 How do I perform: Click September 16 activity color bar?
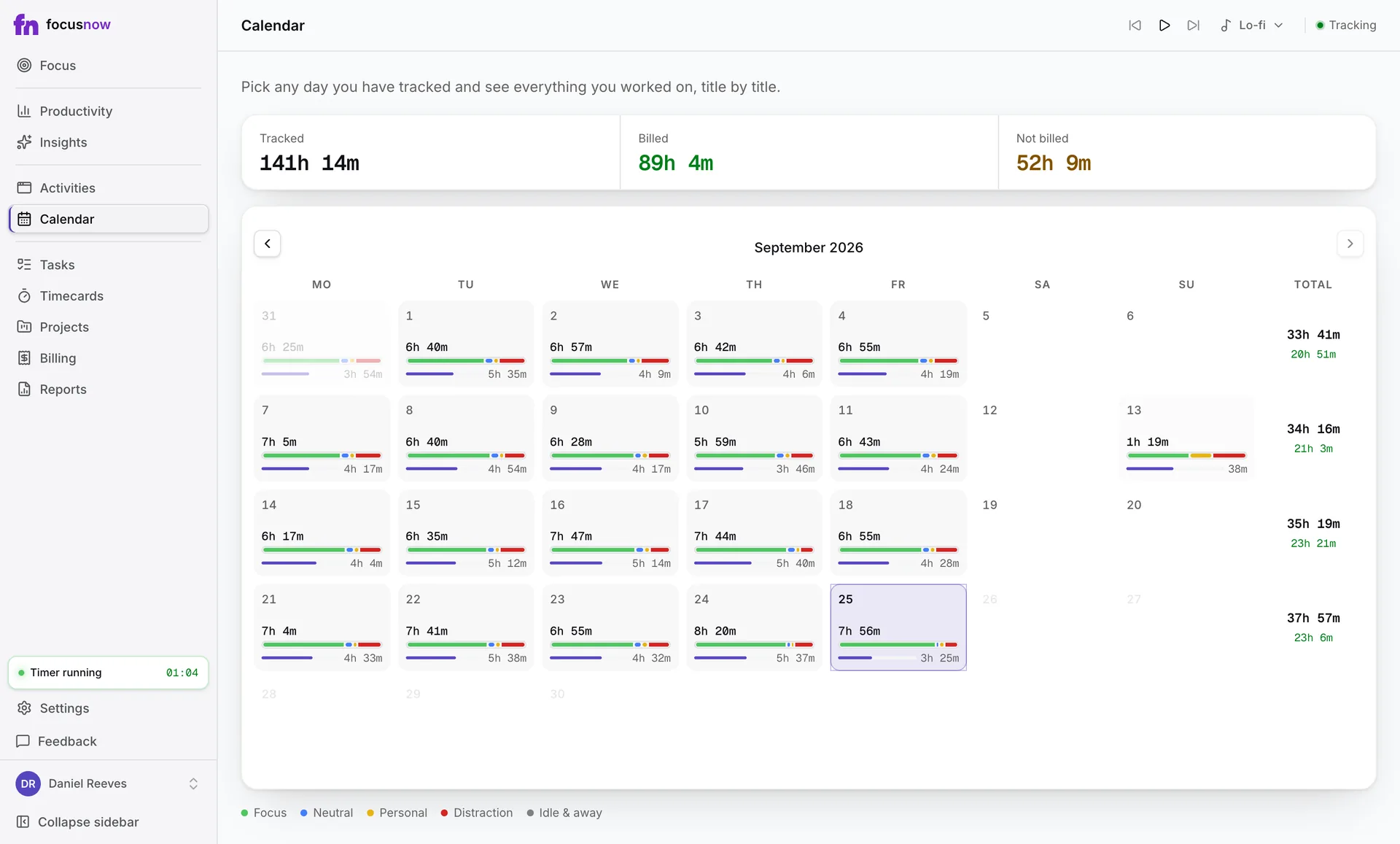click(610, 550)
